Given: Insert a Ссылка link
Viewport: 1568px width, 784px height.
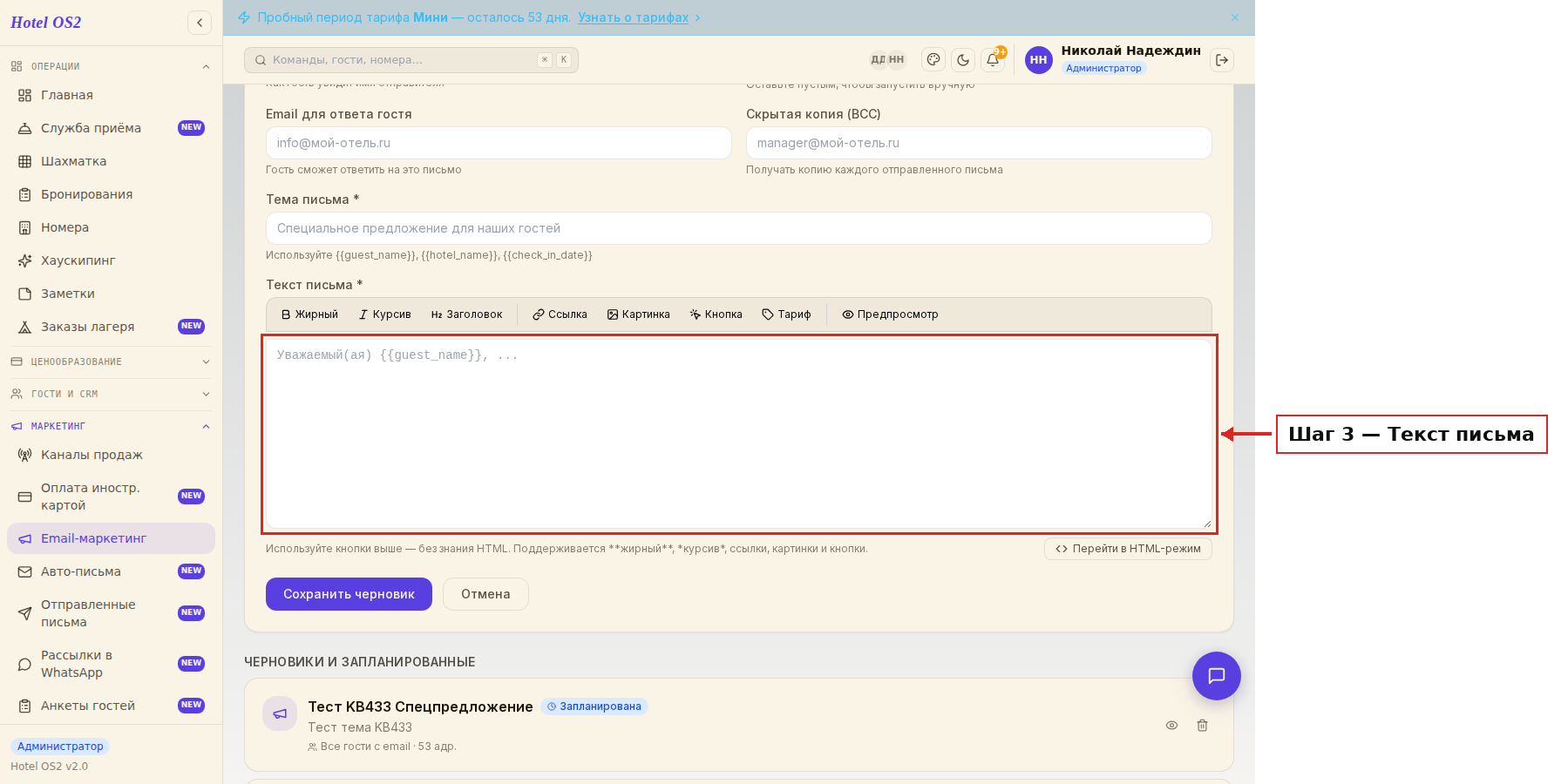Looking at the screenshot, I should pyautogui.click(x=560, y=314).
